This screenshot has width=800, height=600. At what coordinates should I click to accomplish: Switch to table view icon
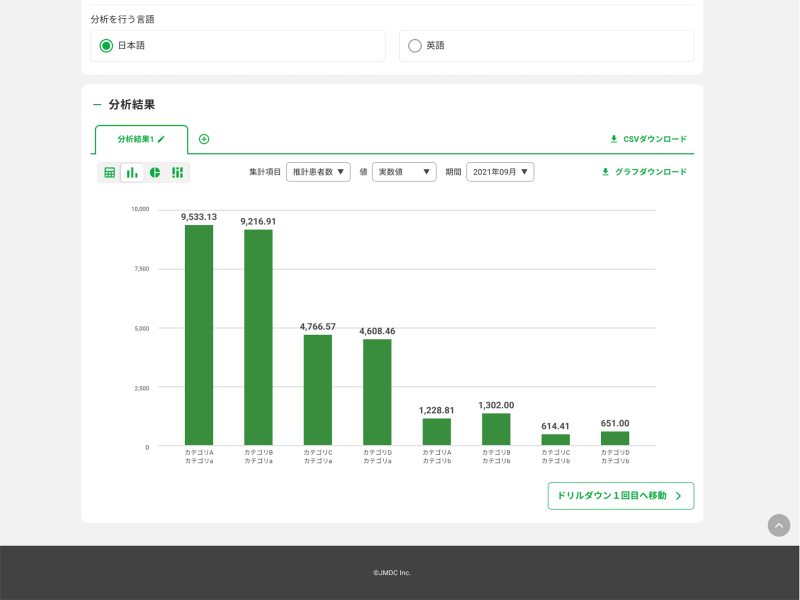coord(110,173)
